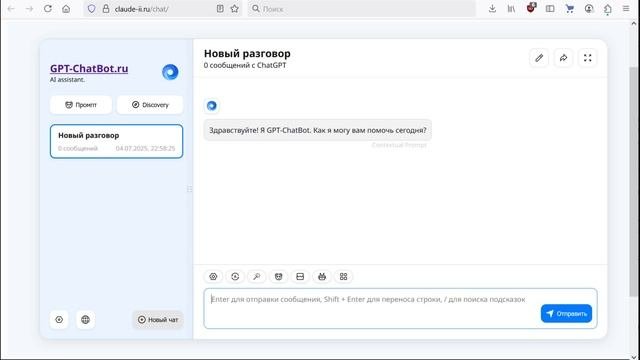Open the browser account icon
Image resolution: width=640 pixels, height=360 pixels.
pos(589,9)
